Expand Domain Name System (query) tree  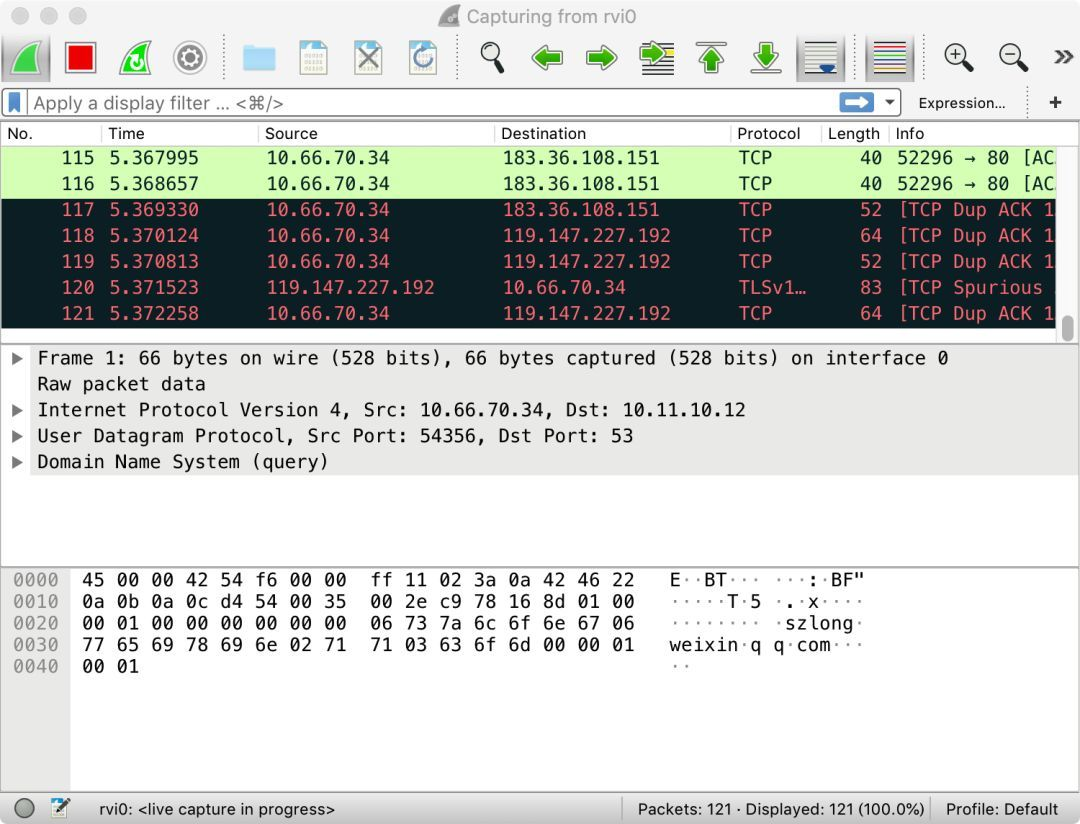(x=17, y=462)
